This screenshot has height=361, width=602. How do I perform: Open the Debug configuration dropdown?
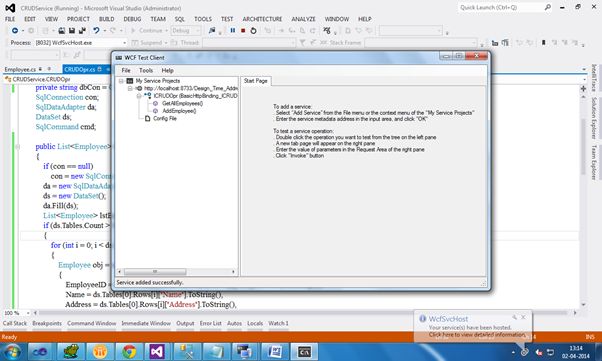pos(198,30)
